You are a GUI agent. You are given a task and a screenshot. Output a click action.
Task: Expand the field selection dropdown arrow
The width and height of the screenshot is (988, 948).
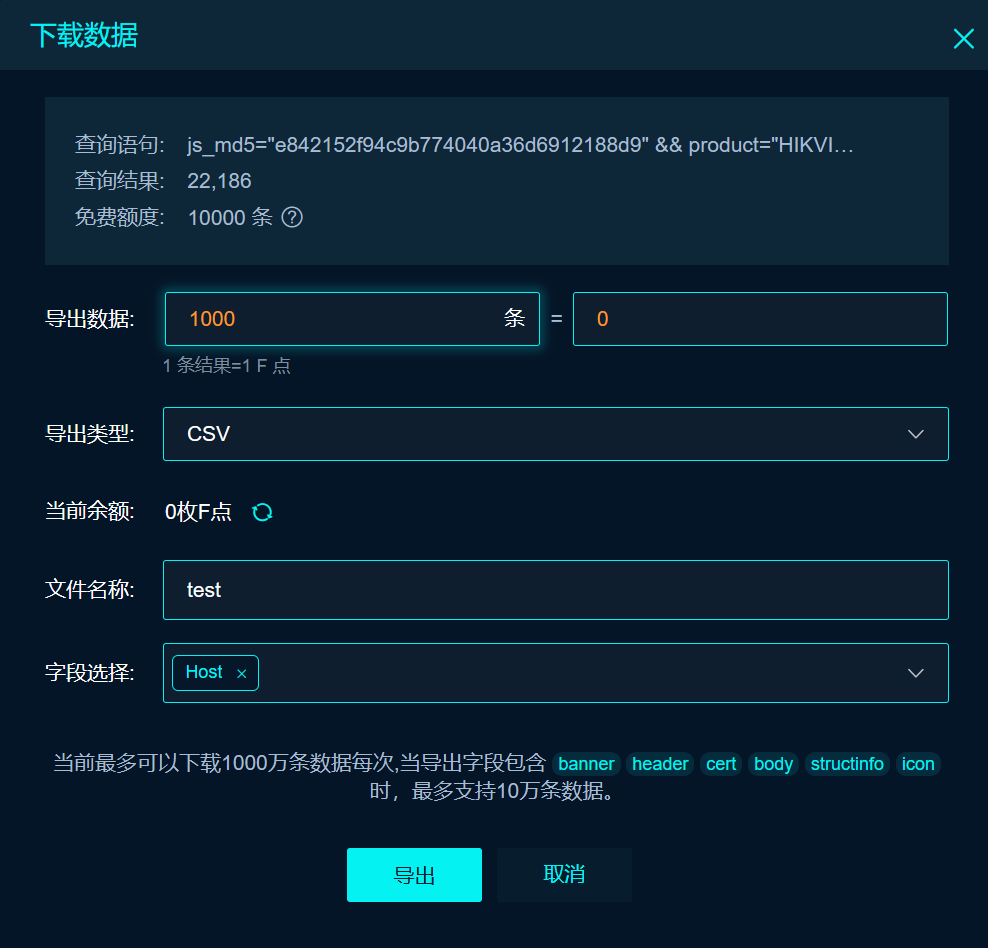916,673
